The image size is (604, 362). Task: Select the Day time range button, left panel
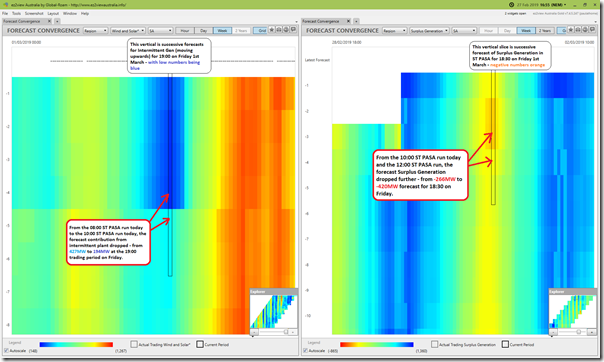click(204, 30)
